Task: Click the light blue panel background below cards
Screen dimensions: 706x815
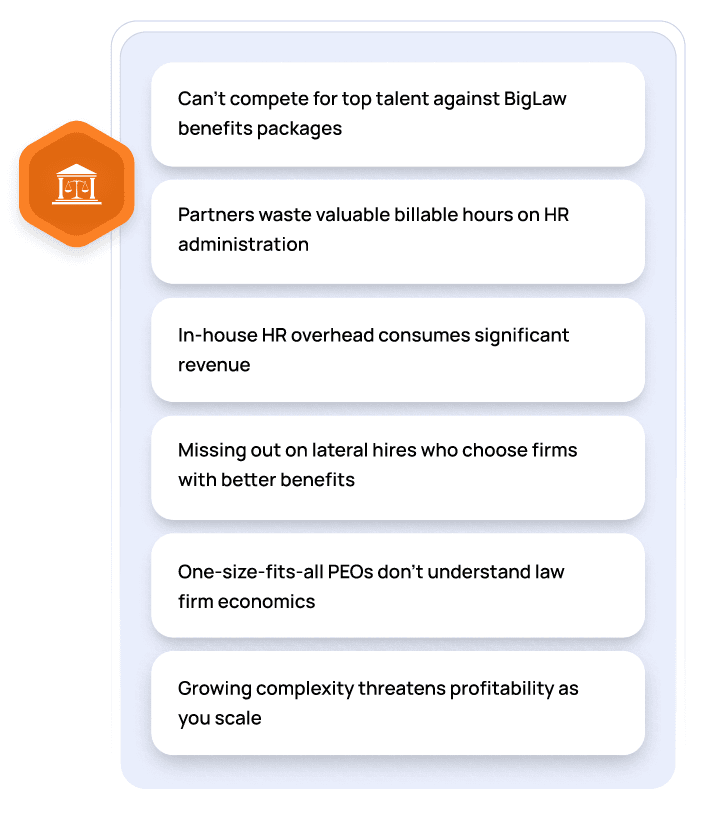Action: 398,772
